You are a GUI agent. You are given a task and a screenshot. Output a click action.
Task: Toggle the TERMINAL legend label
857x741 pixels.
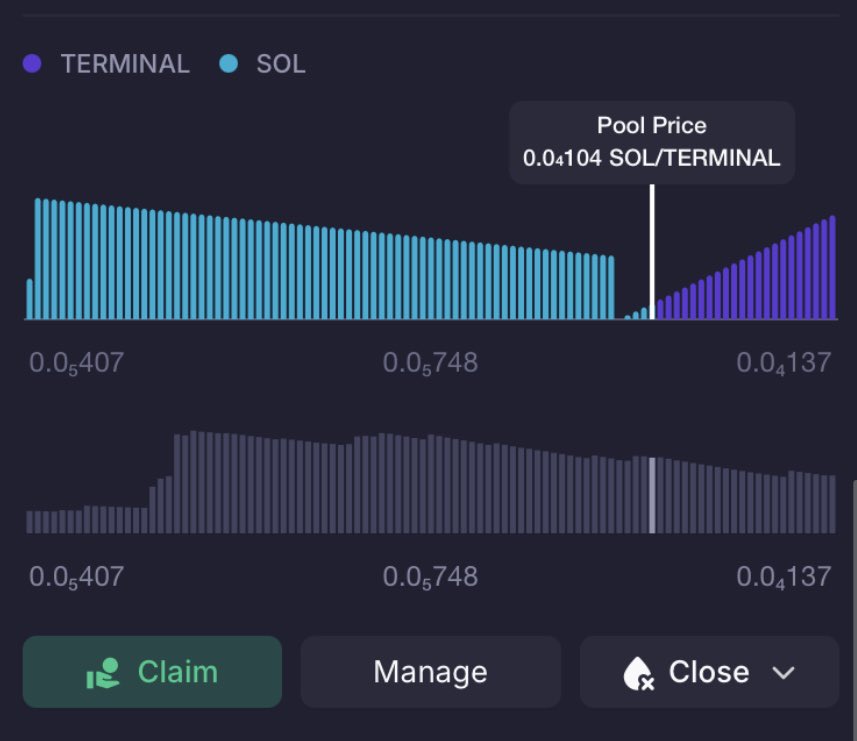pyautogui.click(x=125, y=64)
